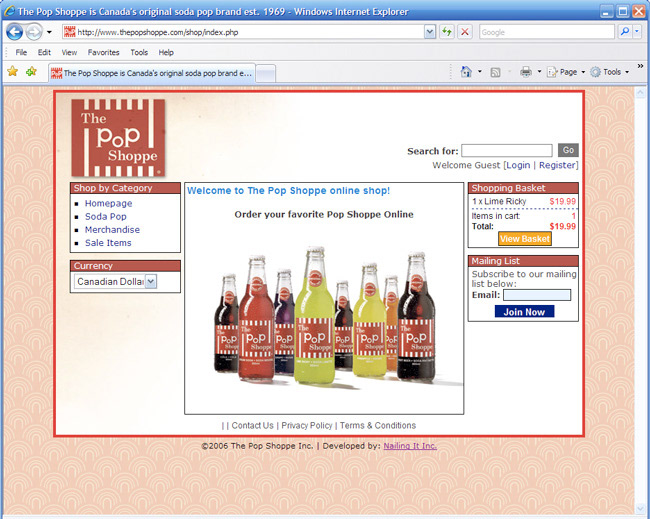The width and height of the screenshot is (650, 519).
Task: Click the $19.99 basket Total value
Action: click(x=563, y=226)
